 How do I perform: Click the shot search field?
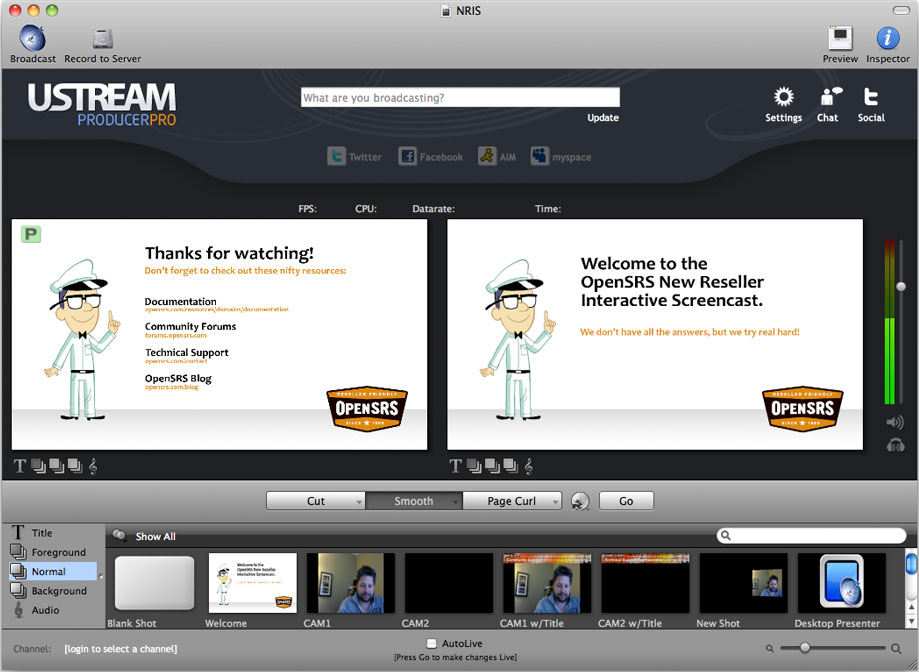pyautogui.click(x=812, y=535)
